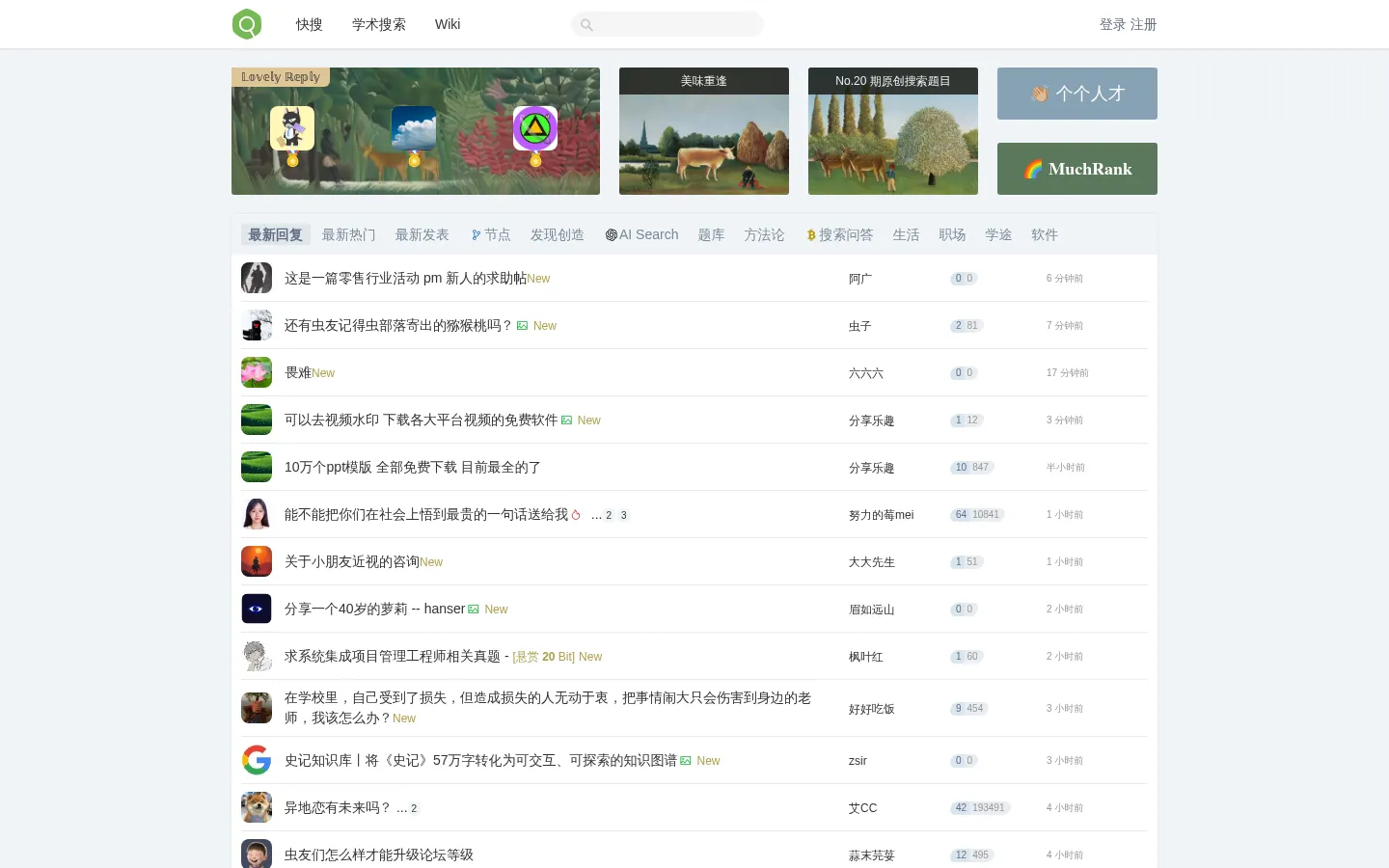The height and width of the screenshot is (868, 1389).
Task: Open the AI Search tab
Action: (x=641, y=234)
